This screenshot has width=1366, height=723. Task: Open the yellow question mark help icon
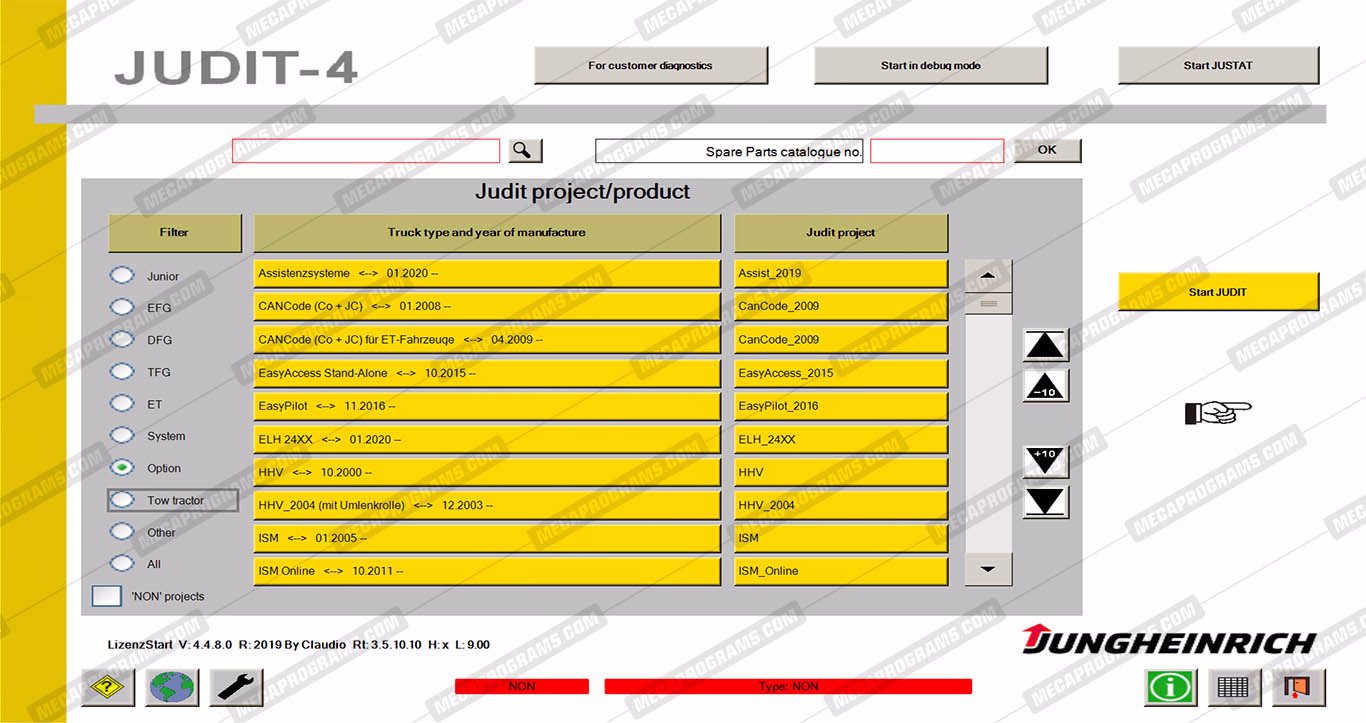(x=108, y=687)
